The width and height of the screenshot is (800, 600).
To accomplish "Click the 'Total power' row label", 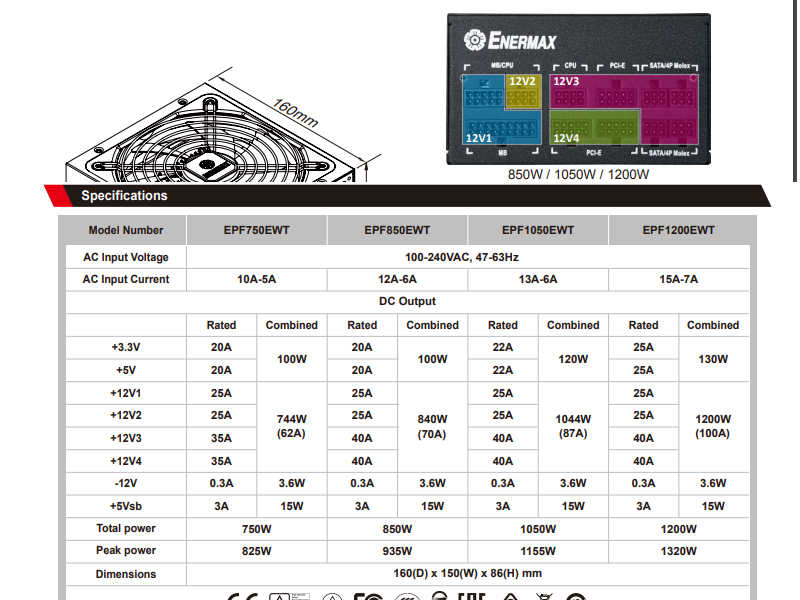I will coord(126,529).
